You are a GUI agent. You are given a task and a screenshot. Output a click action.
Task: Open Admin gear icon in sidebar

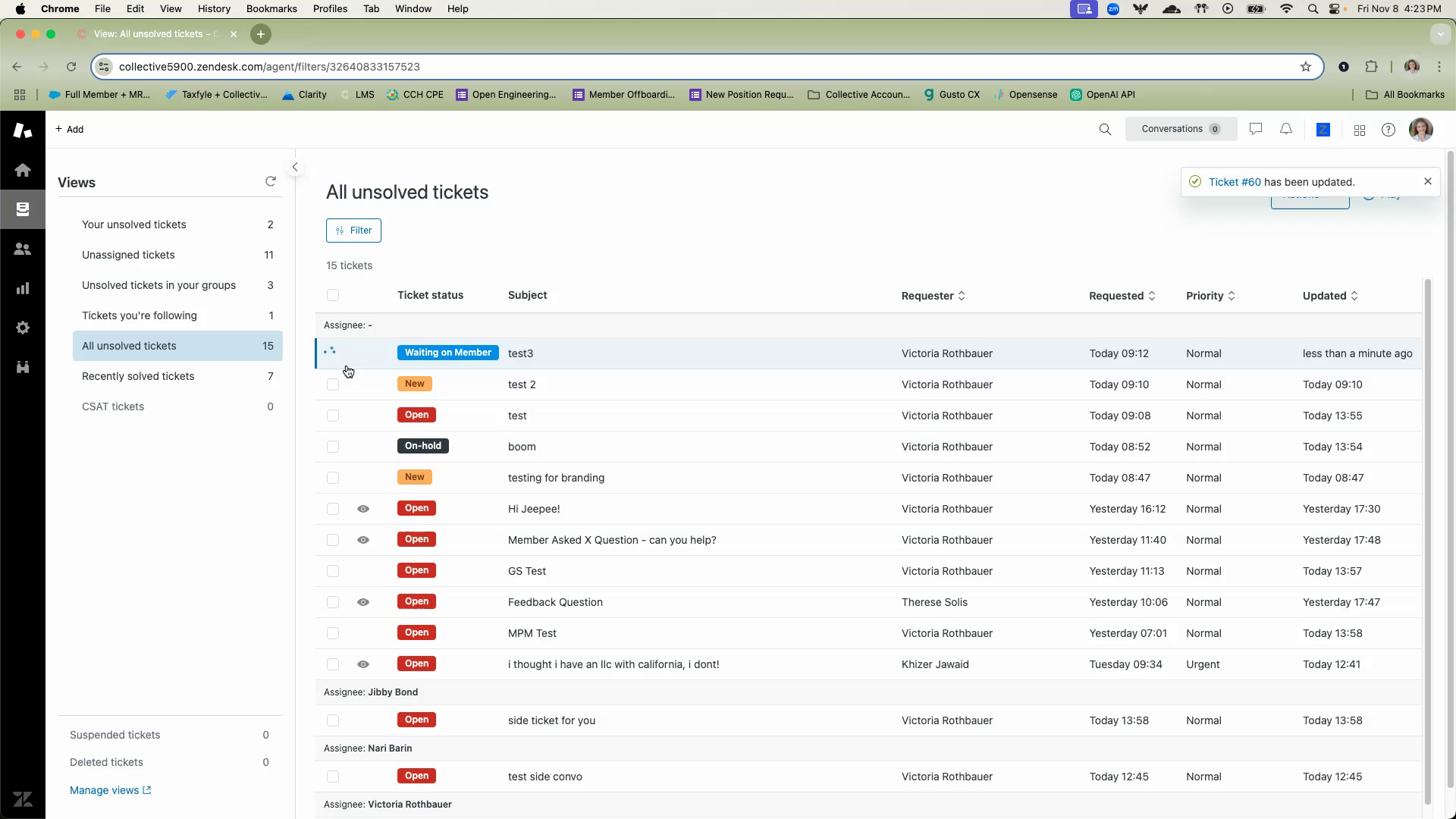[x=23, y=328]
